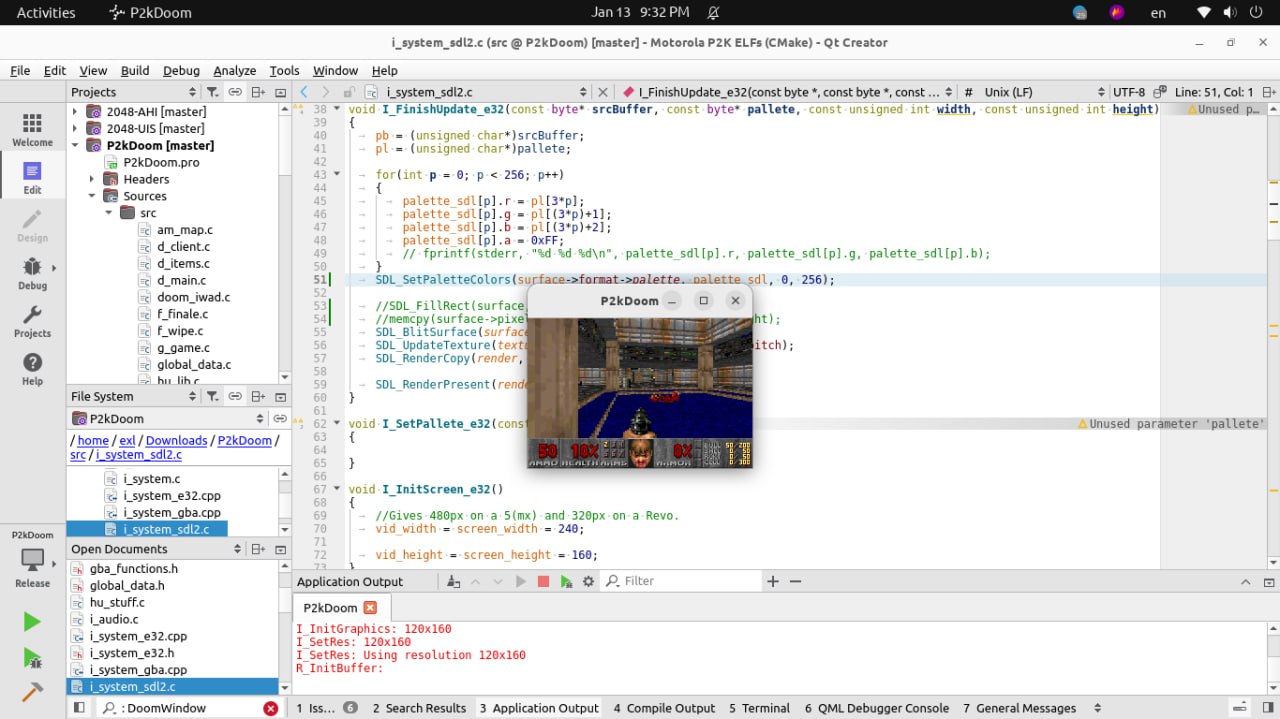The image size is (1280, 719).
Task: Filter the Projects tree with the funnel icon
Action: [x=212, y=92]
